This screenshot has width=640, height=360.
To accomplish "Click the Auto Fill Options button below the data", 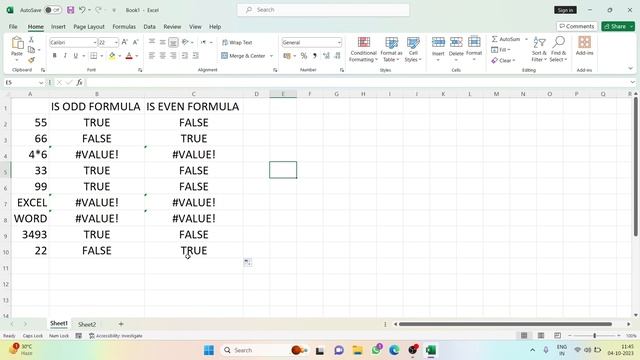I will [x=248, y=262].
